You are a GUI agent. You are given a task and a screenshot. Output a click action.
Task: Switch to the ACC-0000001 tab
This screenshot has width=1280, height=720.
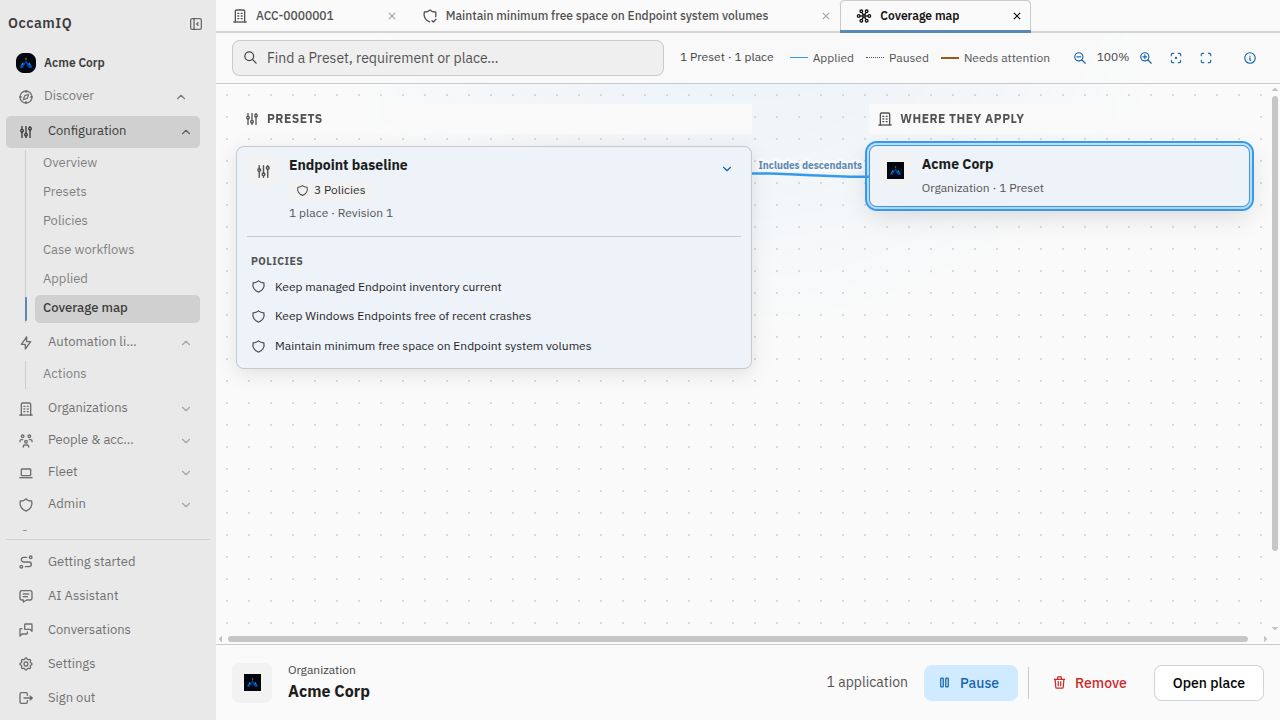[x=296, y=16]
